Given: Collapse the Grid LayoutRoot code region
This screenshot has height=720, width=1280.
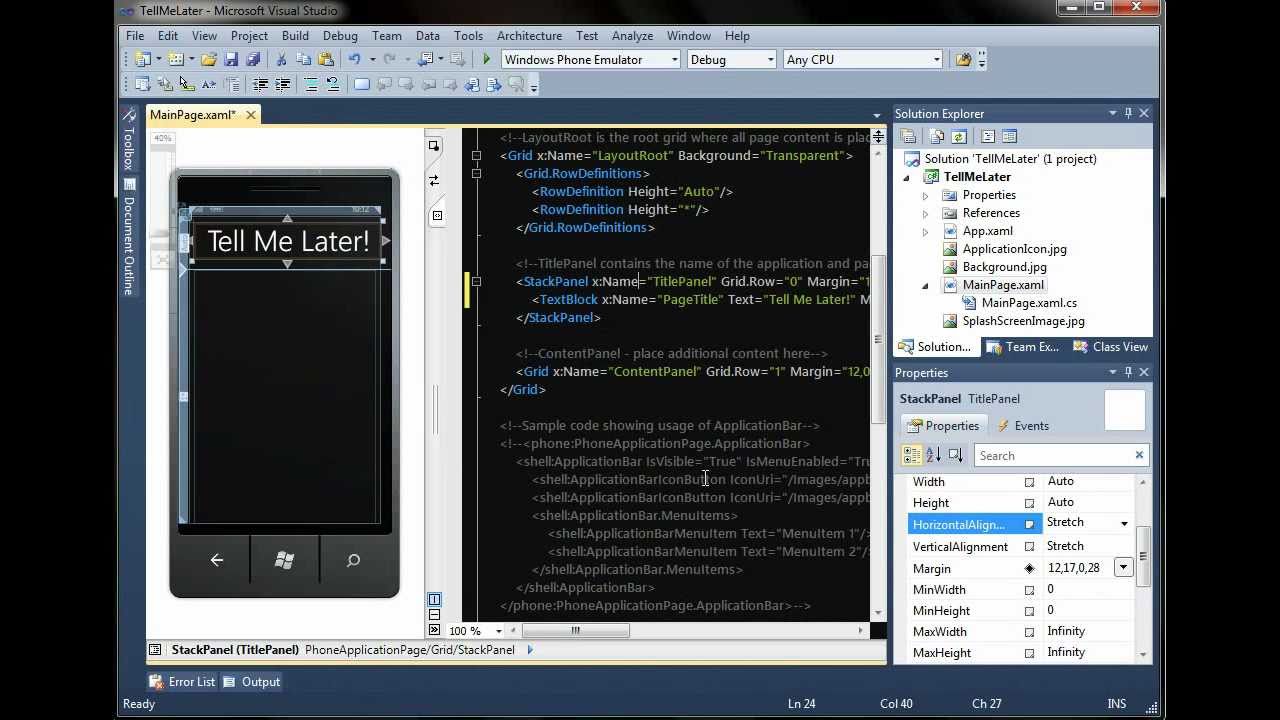Looking at the screenshot, I should point(477,156).
